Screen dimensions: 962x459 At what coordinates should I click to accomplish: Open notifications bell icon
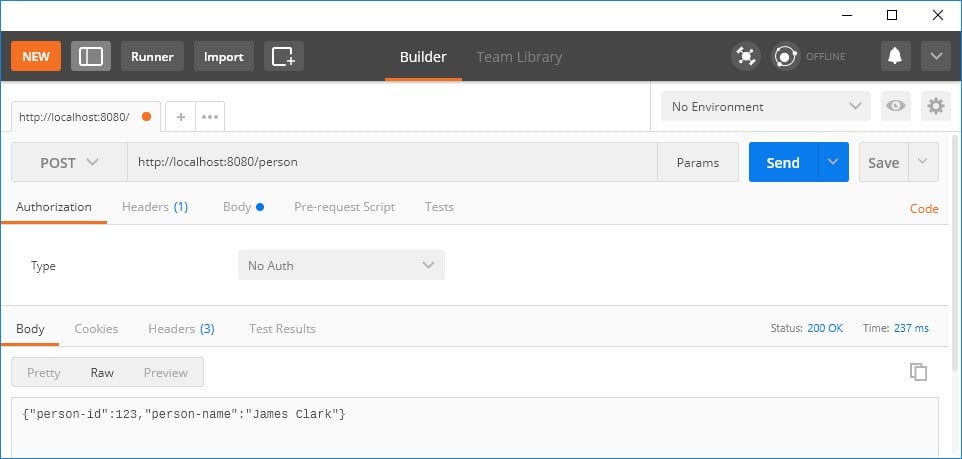[x=896, y=56]
